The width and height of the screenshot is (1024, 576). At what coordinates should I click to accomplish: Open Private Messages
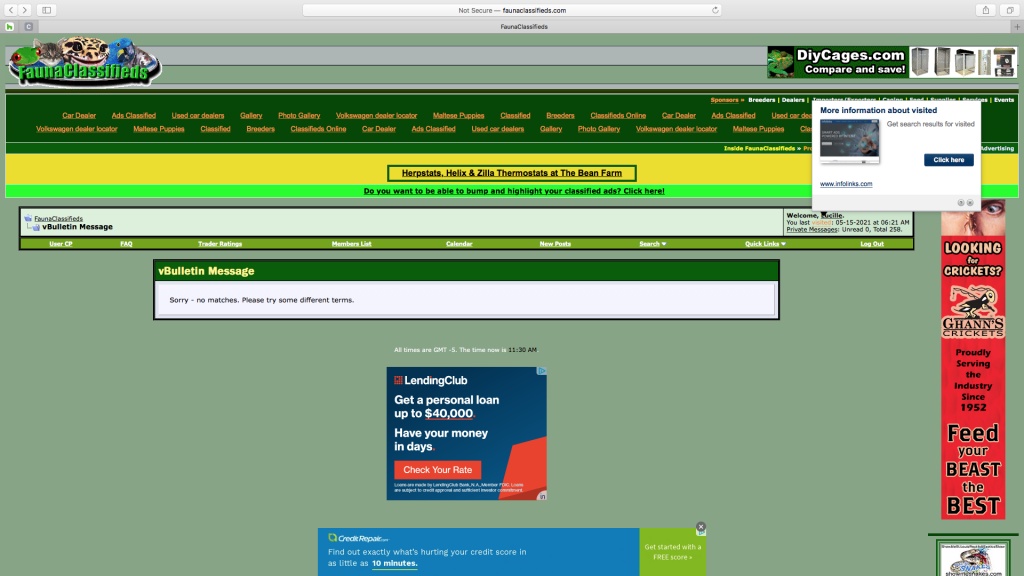(812, 230)
